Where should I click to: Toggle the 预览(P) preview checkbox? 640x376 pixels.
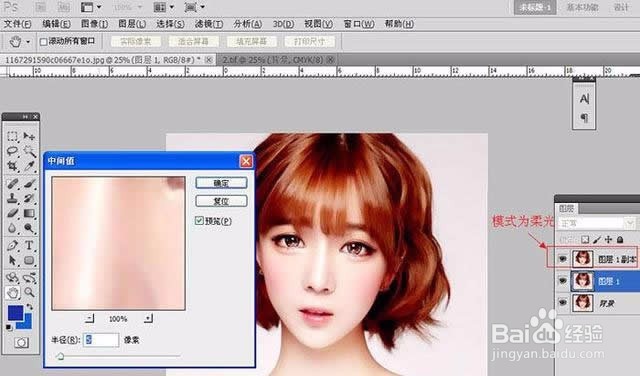pyautogui.click(x=200, y=221)
